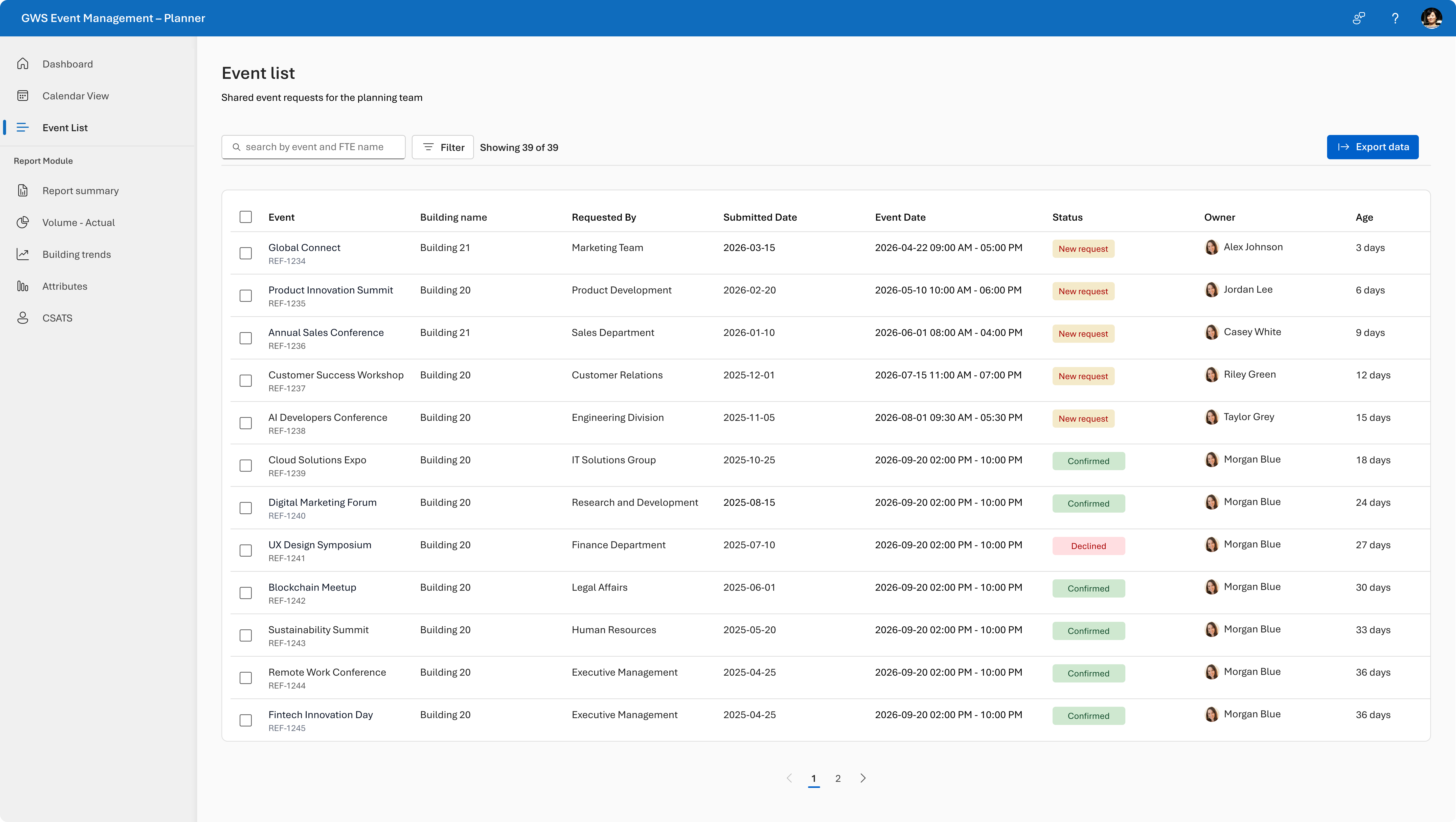
Task: Click the Research and Development cell
Action: pyautogui.click(x=635, y=503)
